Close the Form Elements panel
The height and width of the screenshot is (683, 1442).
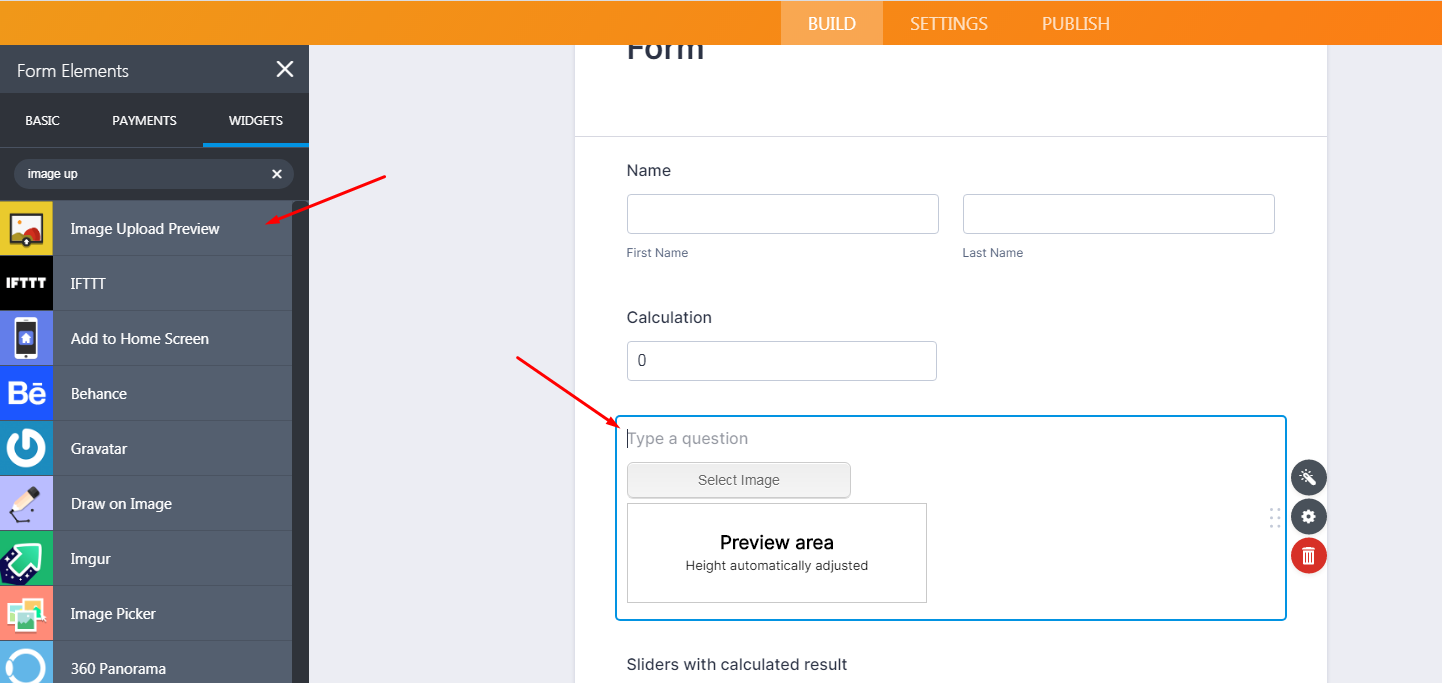(285, 69)
